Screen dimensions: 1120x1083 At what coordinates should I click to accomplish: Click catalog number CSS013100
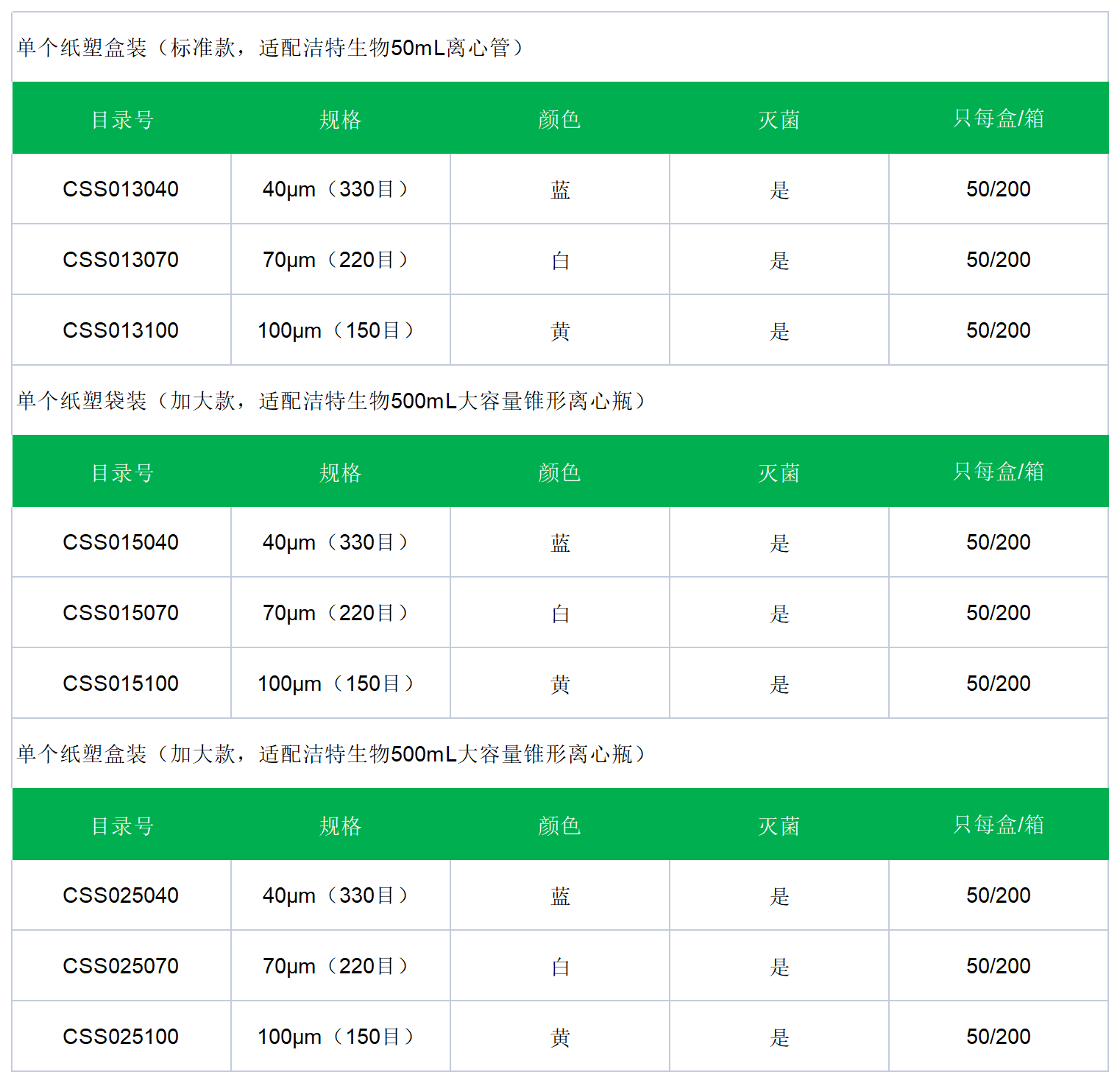[121, 330]
